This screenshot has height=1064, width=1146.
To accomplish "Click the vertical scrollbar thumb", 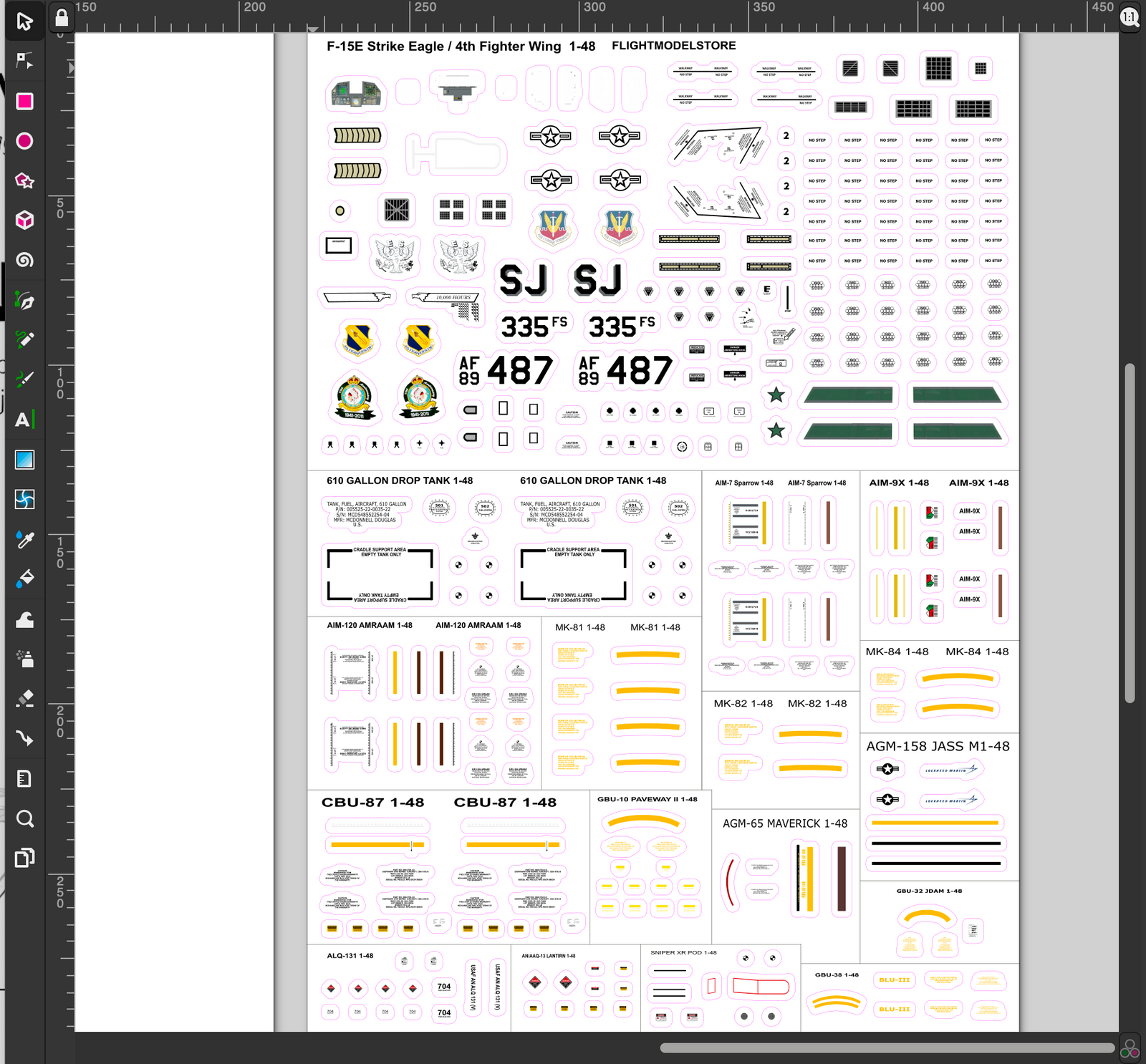I will point(1130,533).
